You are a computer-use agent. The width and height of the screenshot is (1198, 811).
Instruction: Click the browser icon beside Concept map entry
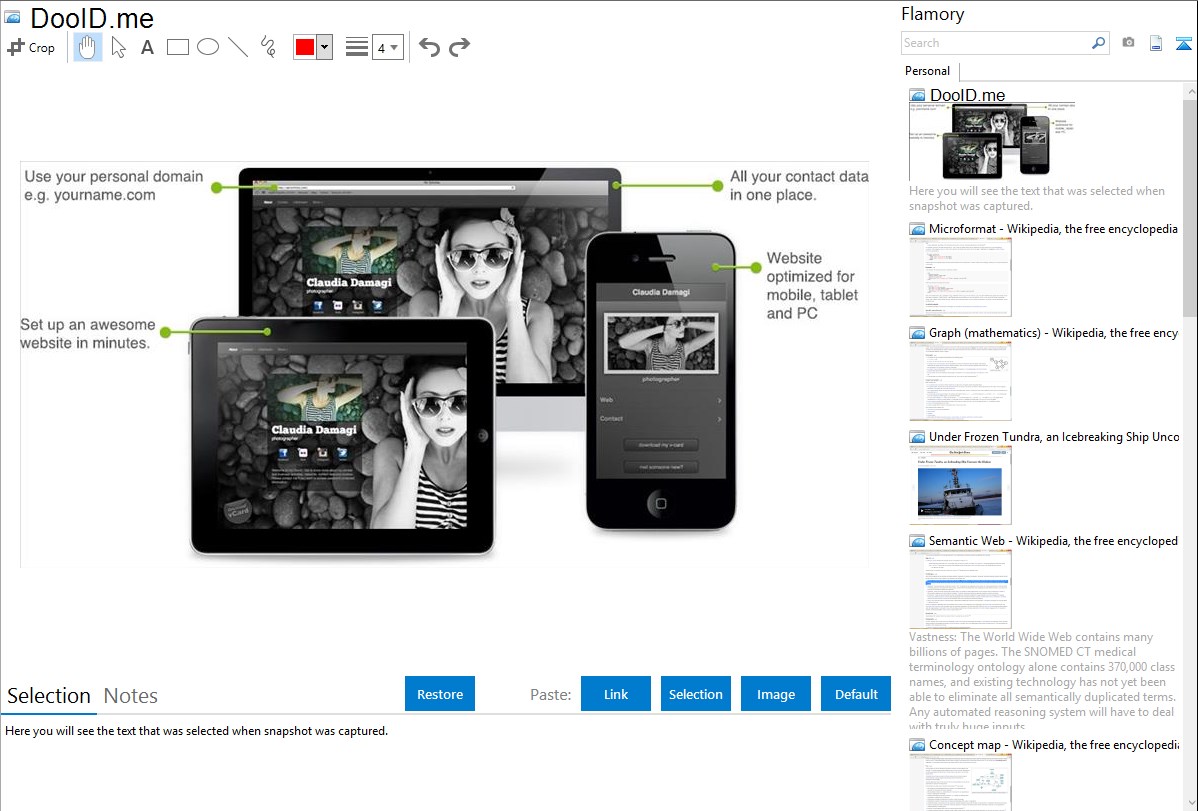(917, 745)
